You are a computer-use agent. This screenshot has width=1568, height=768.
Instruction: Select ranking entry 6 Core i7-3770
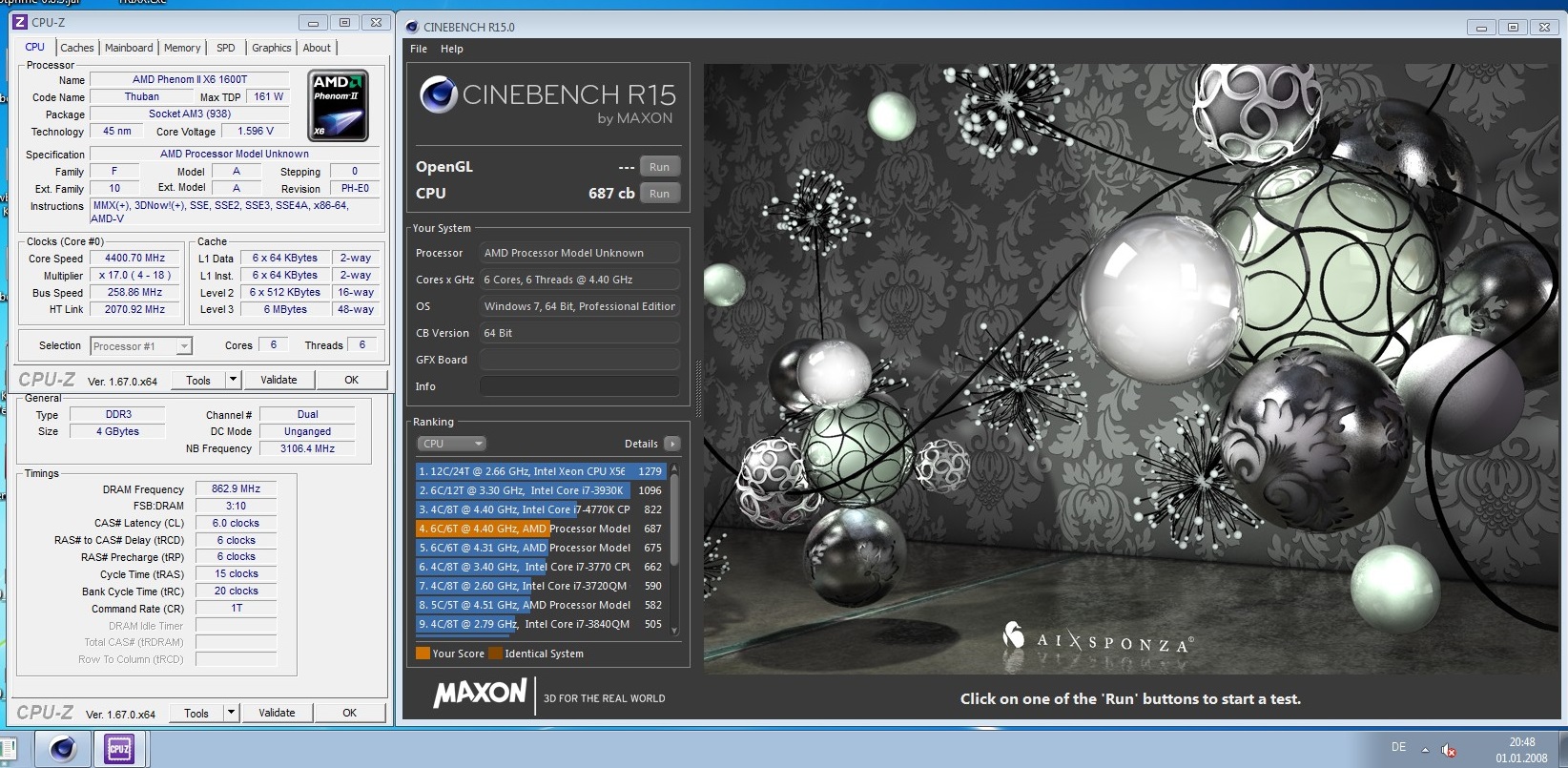pos(541,567)
